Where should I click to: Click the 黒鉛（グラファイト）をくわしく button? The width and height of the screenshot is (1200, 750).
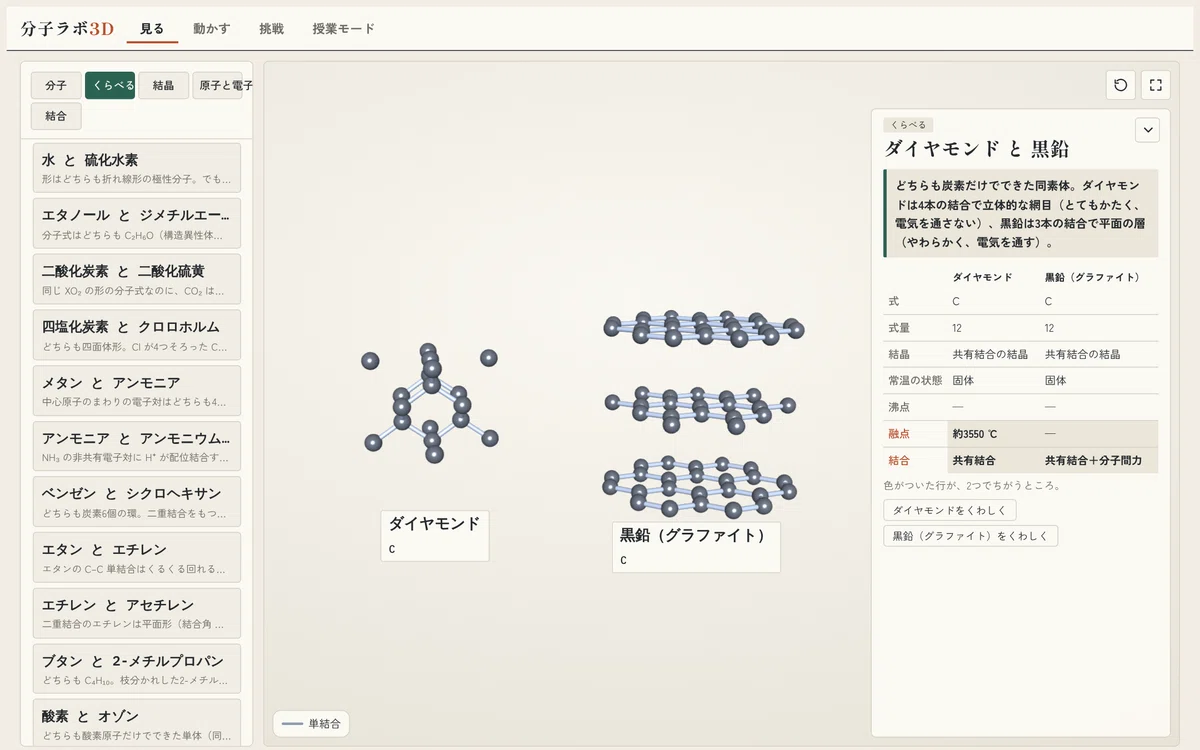click(x=970, y=536)
